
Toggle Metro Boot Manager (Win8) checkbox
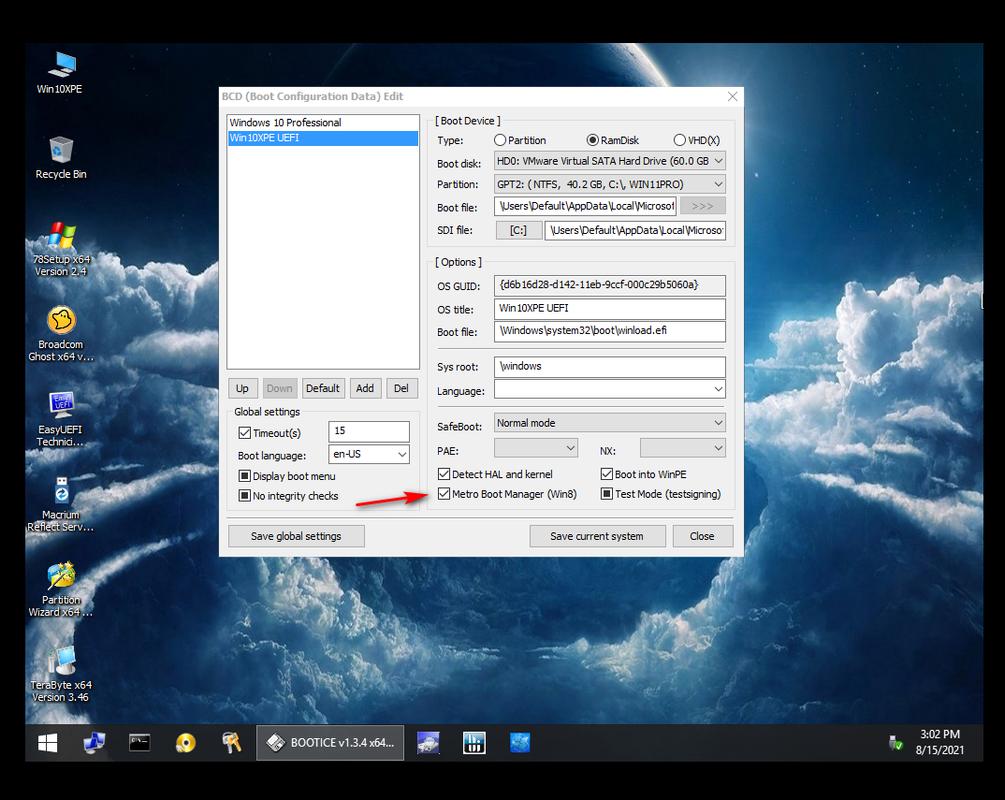pos(444,494)
